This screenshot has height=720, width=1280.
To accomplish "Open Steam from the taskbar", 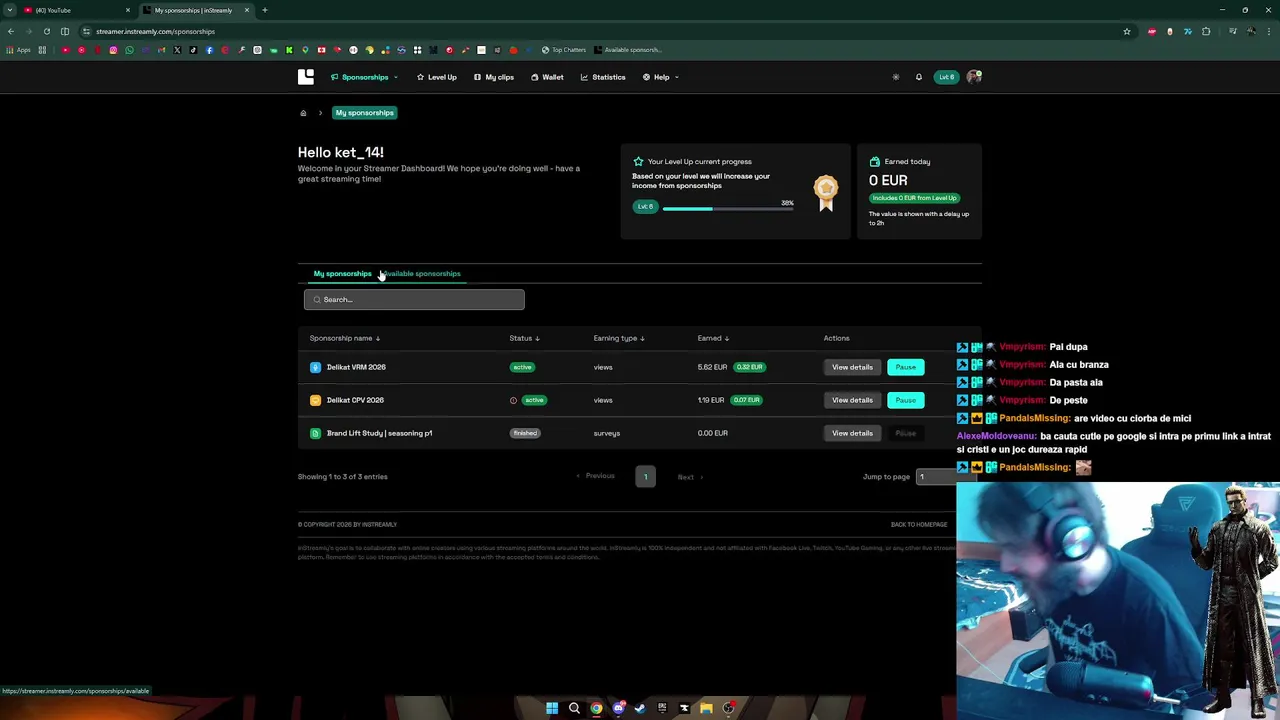I will tap(640, 708).
